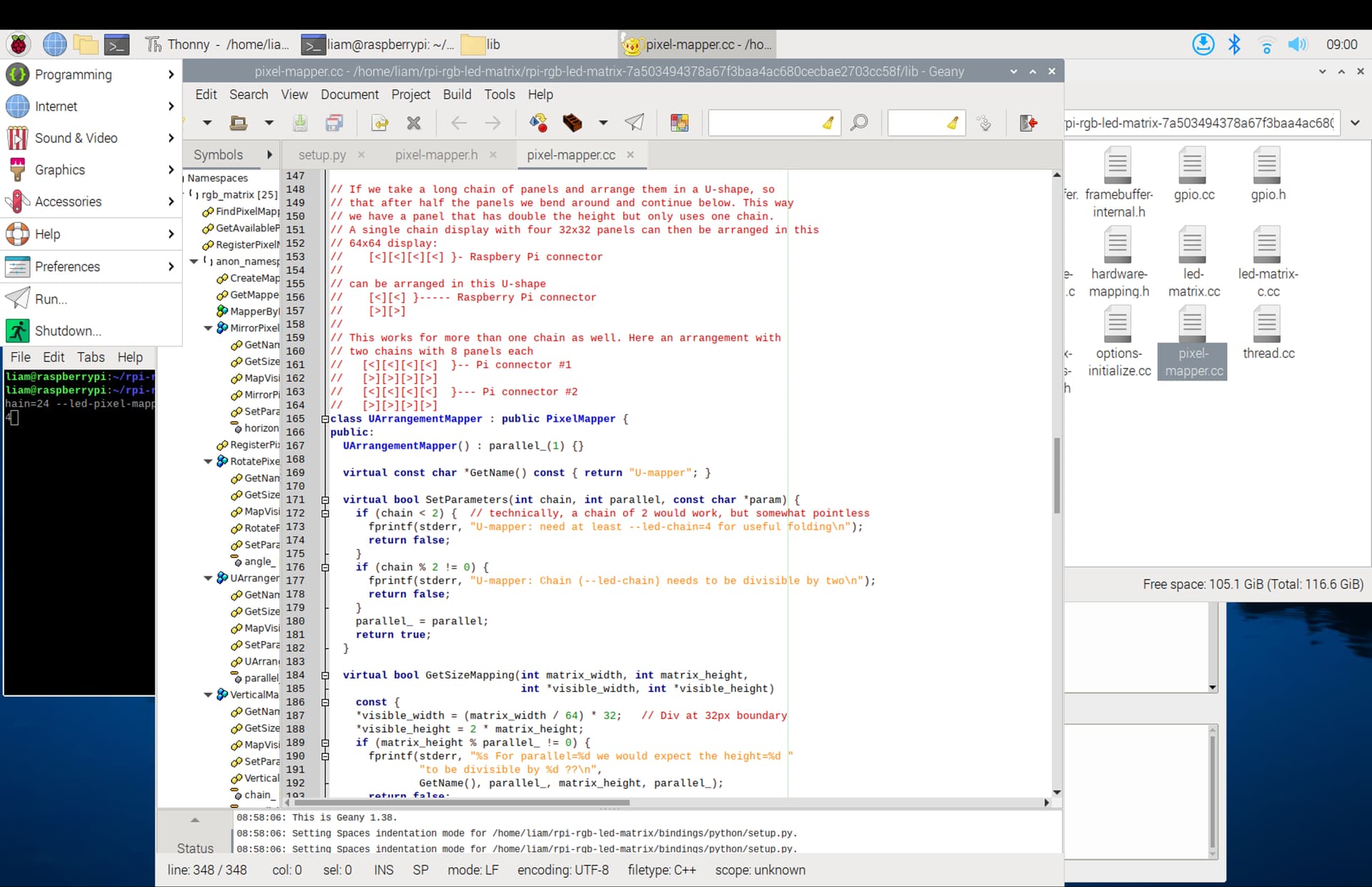
Task: Click the Save all files toolbar icon
Action: (334, 123)
